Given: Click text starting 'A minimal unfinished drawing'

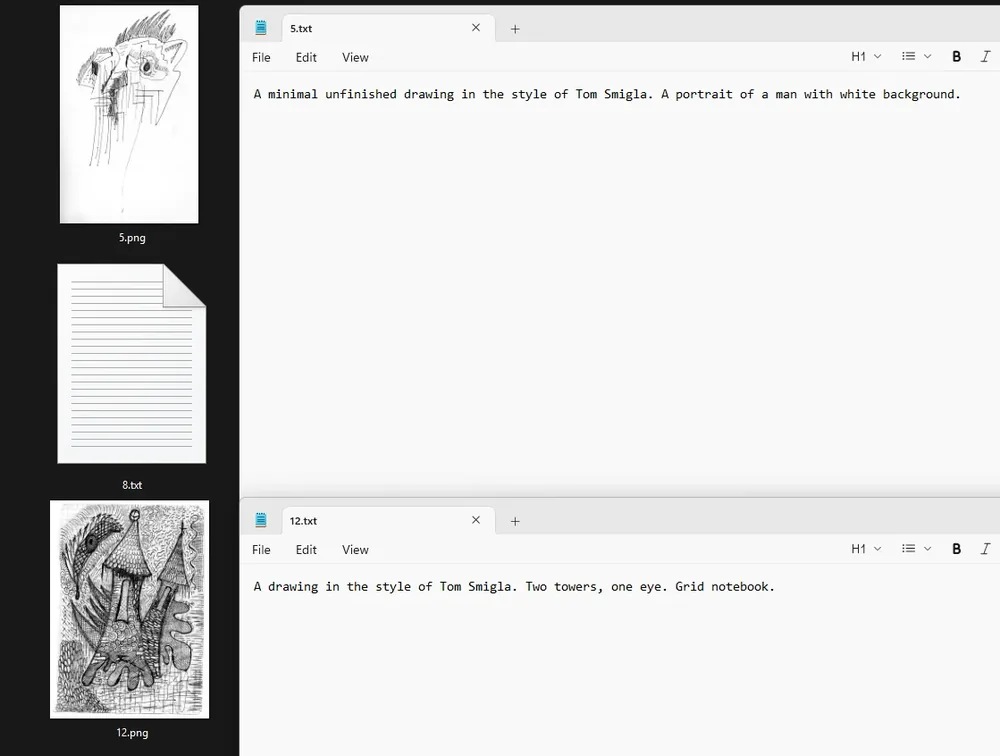Looking at the screenshot, I should (x=607, y=94).
